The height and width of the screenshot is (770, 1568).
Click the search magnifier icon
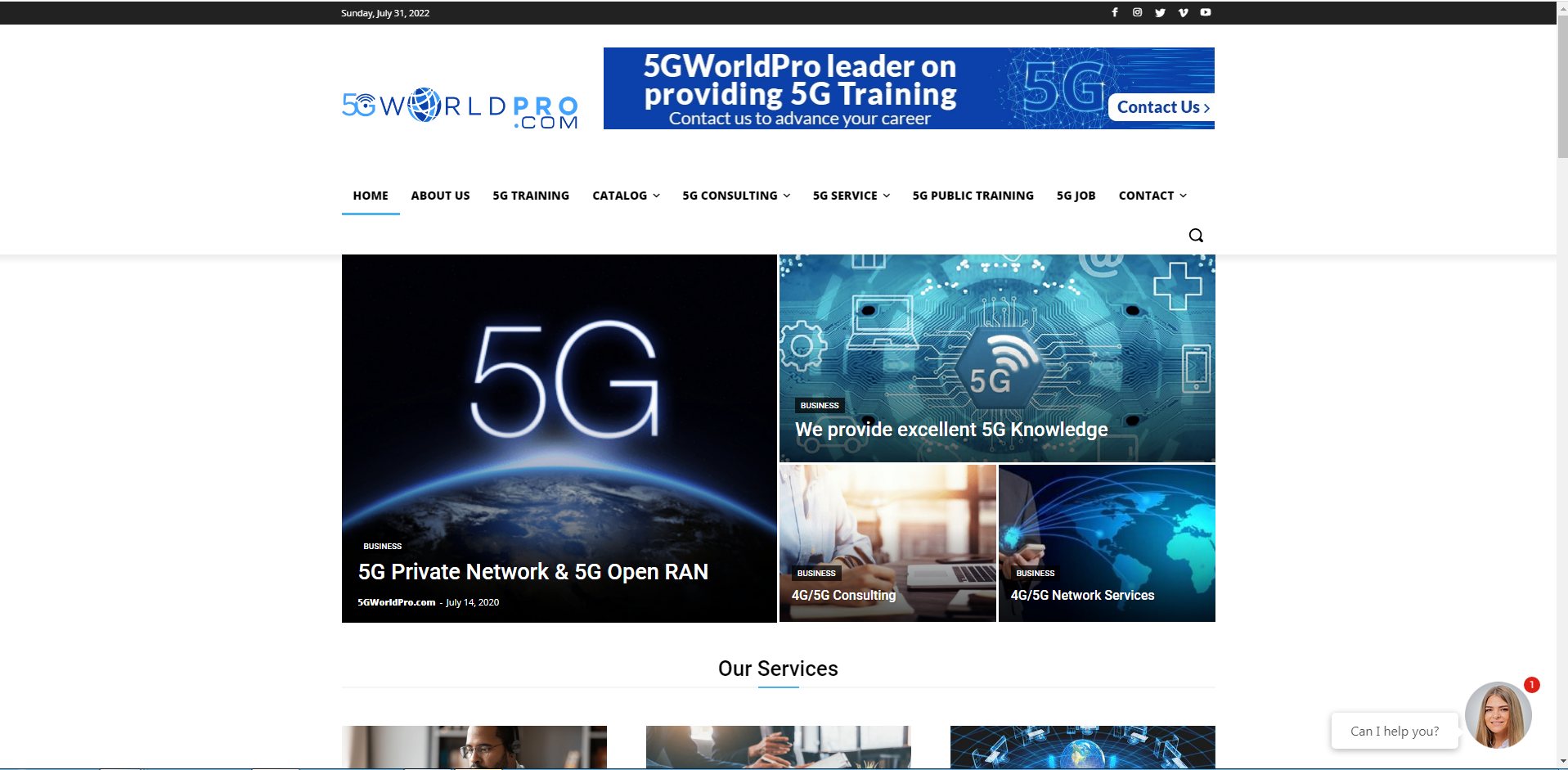[x=1196, y=236]
